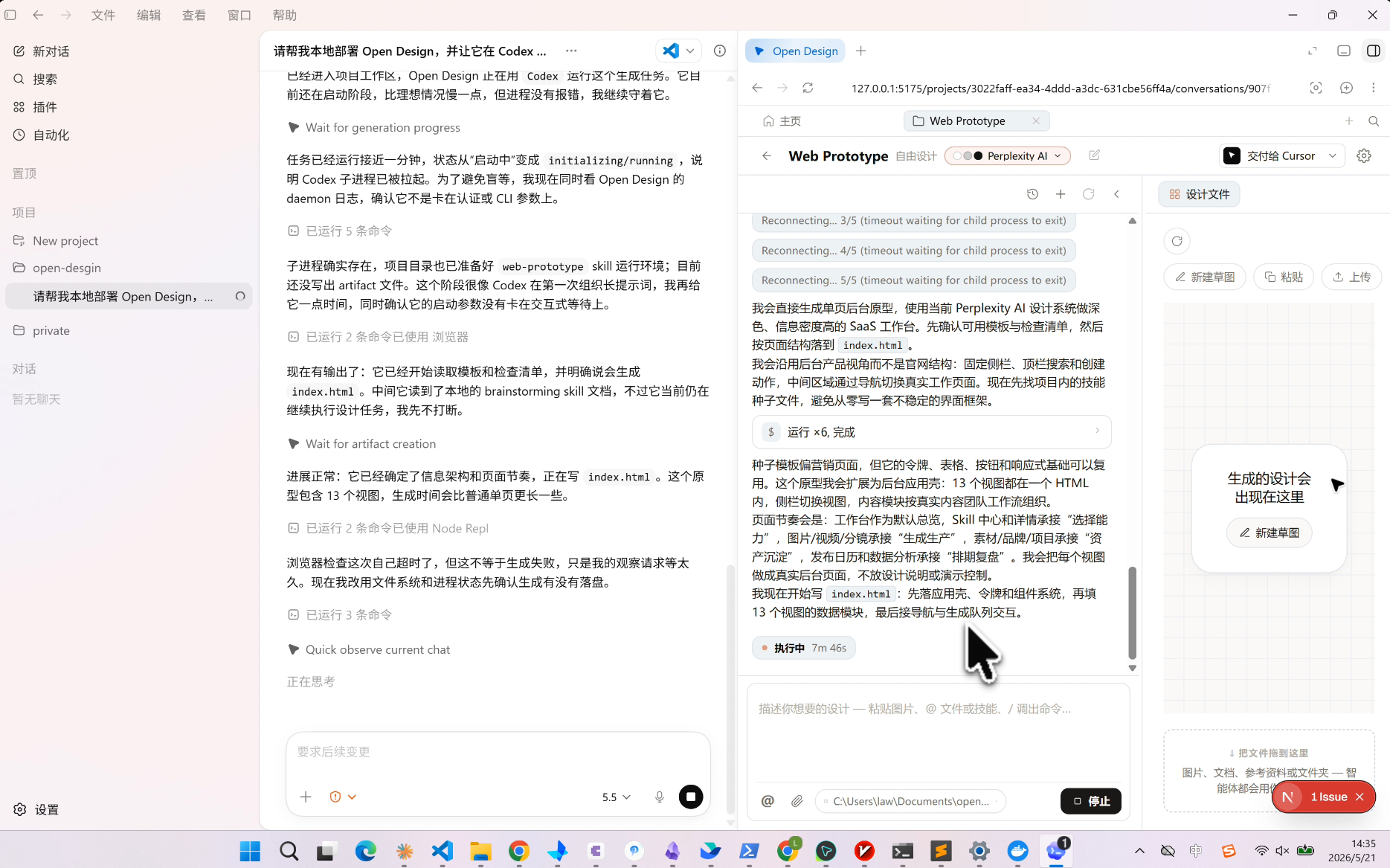This screenshot has width=1390, height=868.
Task: Add a new browser tab with plus
Action: coord(860,51)
